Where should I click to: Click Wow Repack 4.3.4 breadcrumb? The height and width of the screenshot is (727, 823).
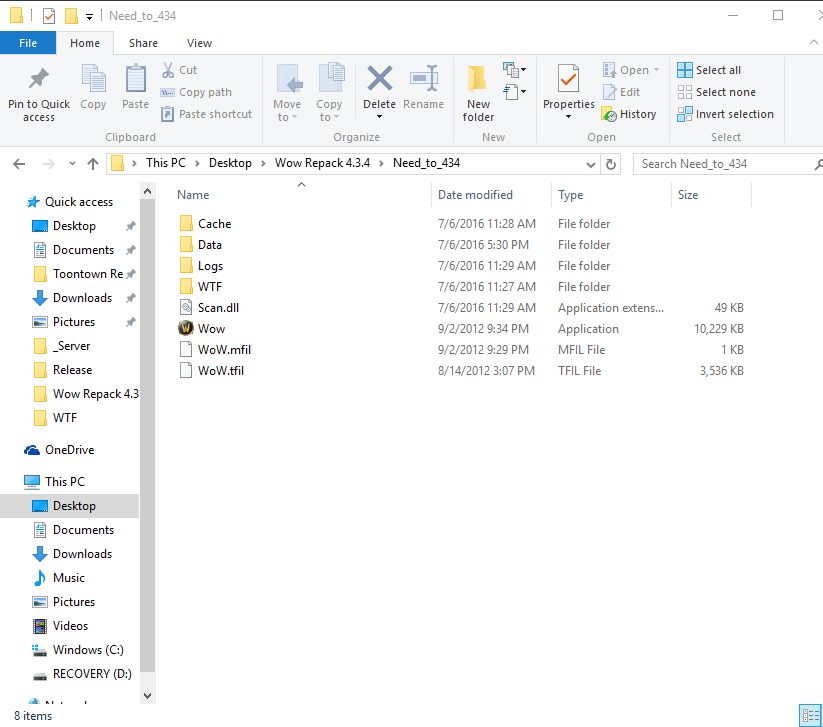(322, 163)
